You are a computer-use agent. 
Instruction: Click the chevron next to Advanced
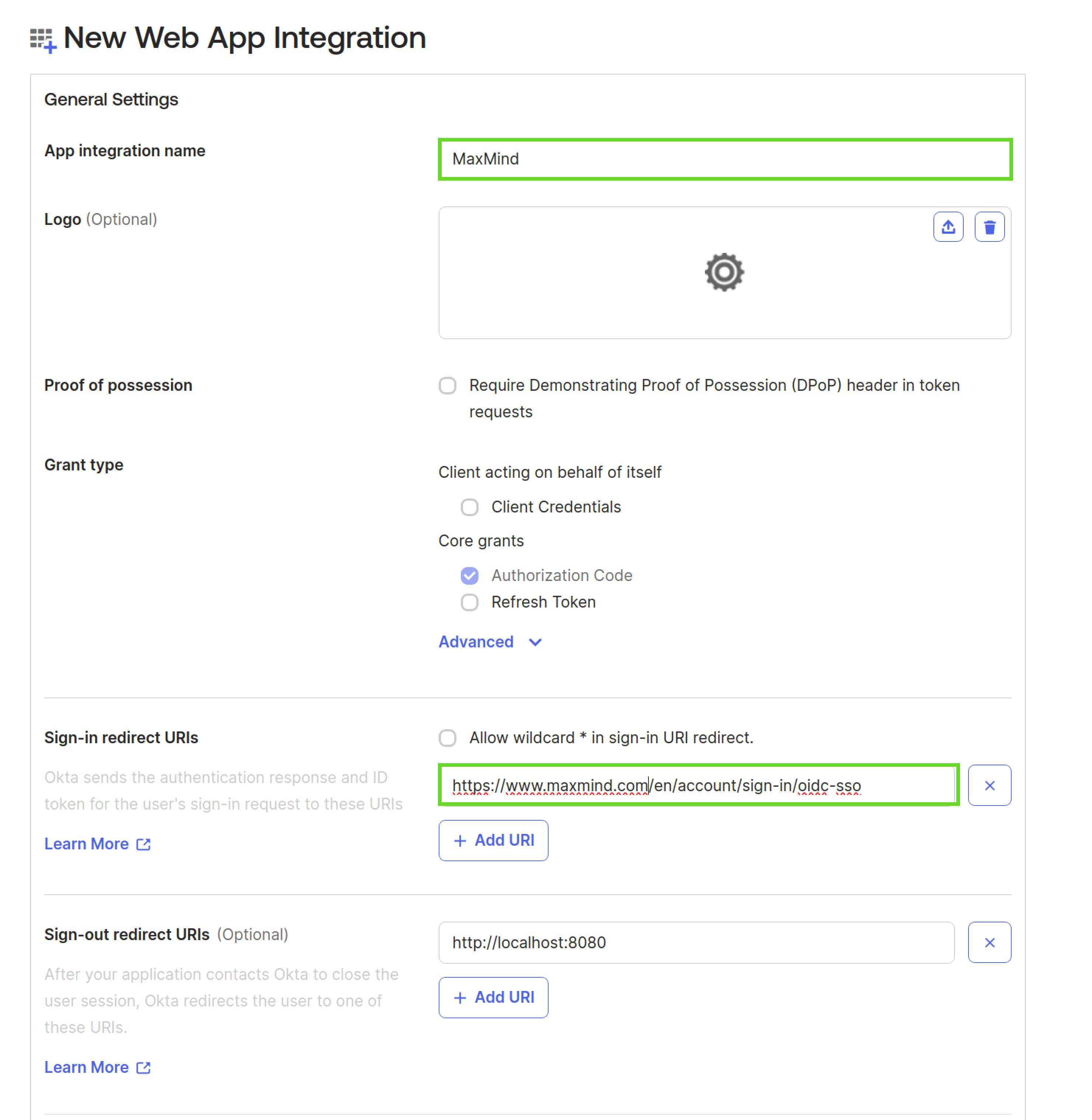535,642
